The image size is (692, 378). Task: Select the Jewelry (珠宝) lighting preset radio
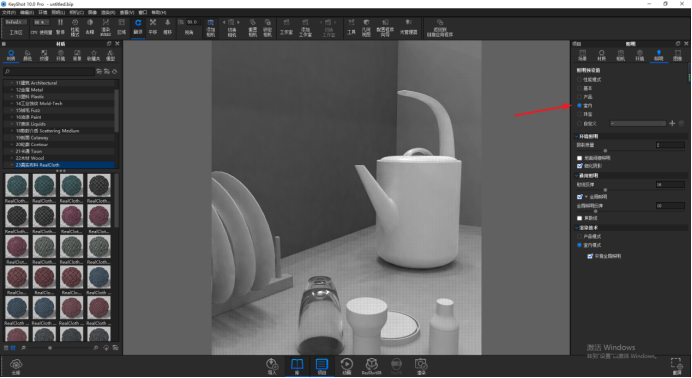pyautogui.click(x=579, y=114)
